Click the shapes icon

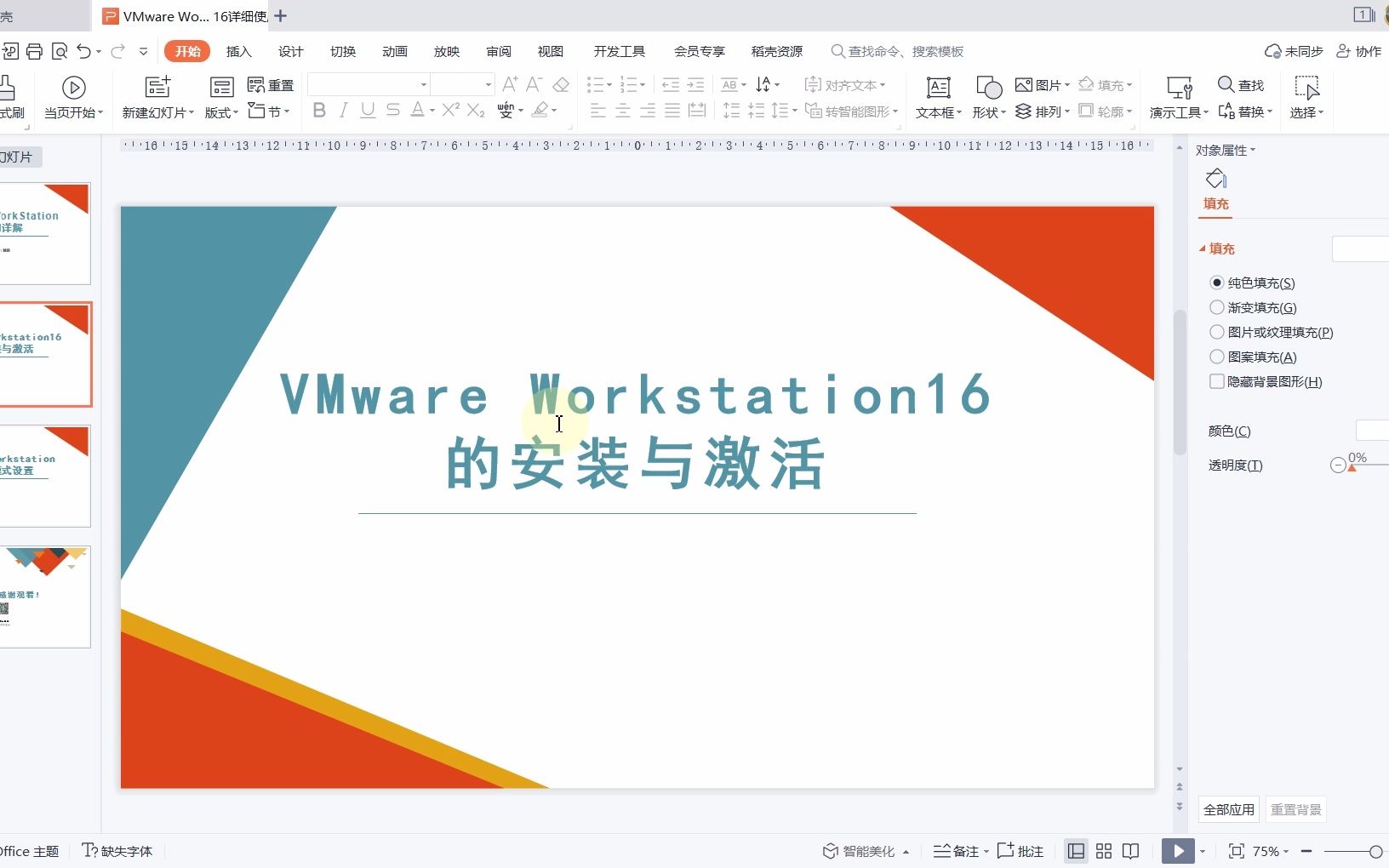point(989,87)
